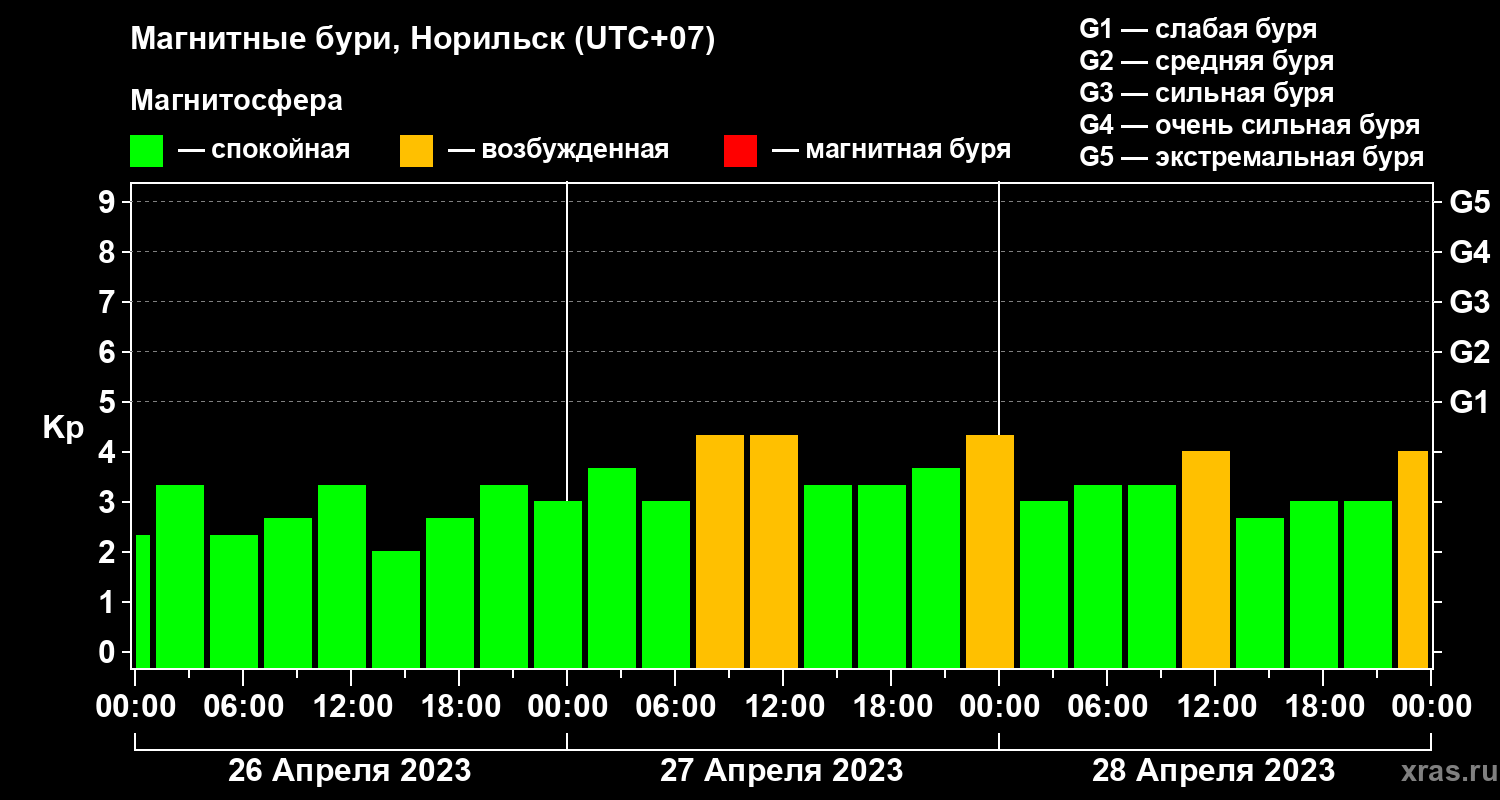This screenshot has width=1500, height=800.
Task: Click the Kp axis value '9'
Action: coord(109,202)
